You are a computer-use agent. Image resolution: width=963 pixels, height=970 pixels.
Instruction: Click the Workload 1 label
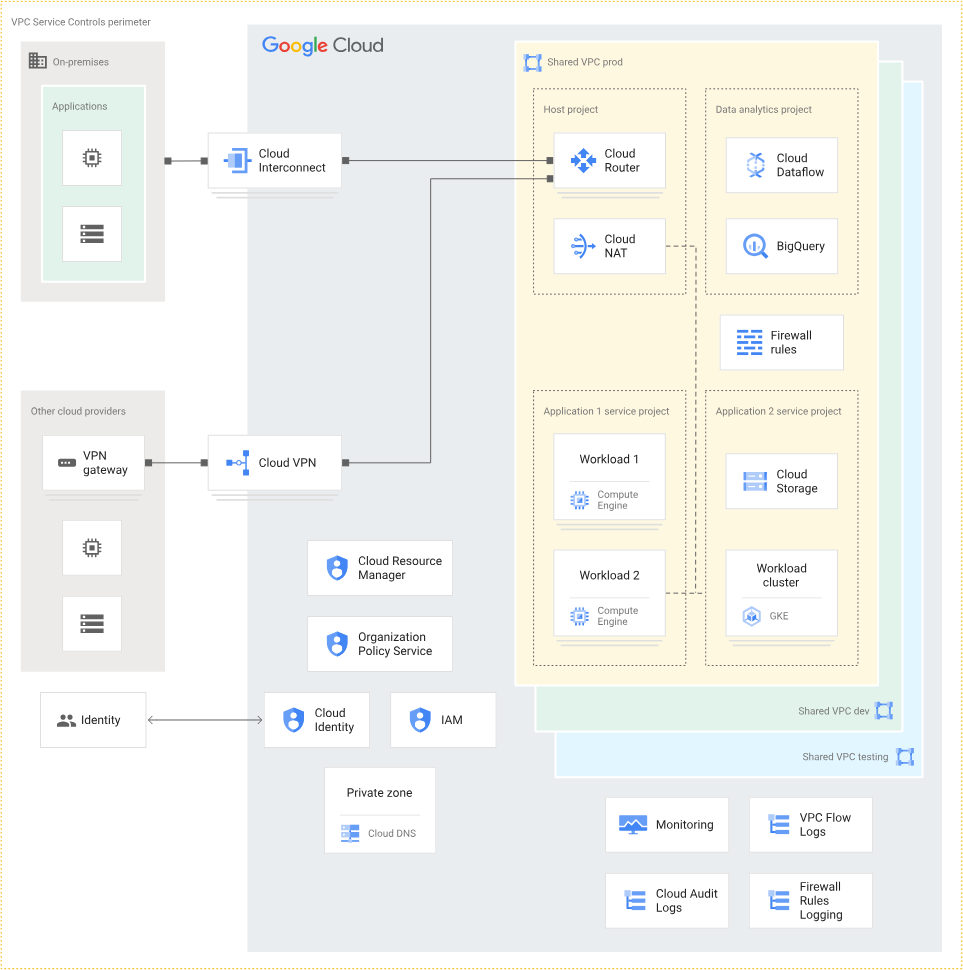pos(609,459)
